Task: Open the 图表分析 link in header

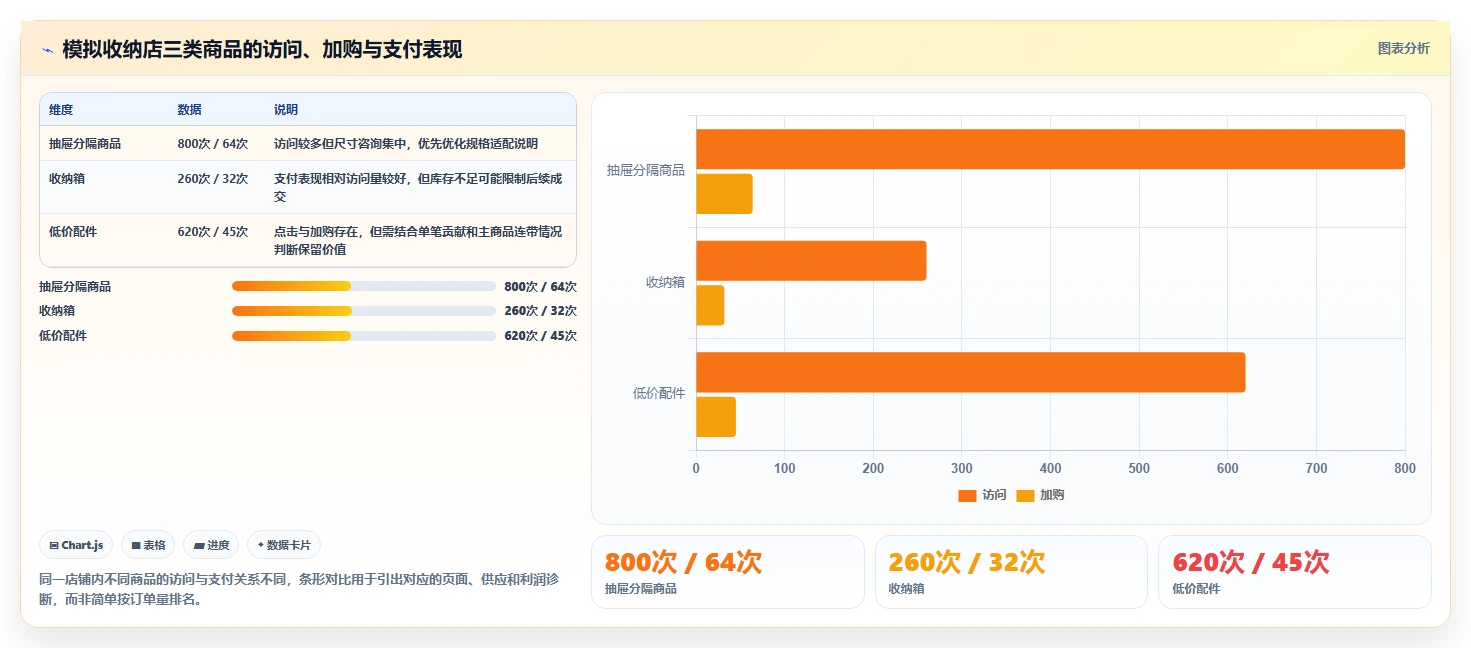Action: coord(1403,48)
